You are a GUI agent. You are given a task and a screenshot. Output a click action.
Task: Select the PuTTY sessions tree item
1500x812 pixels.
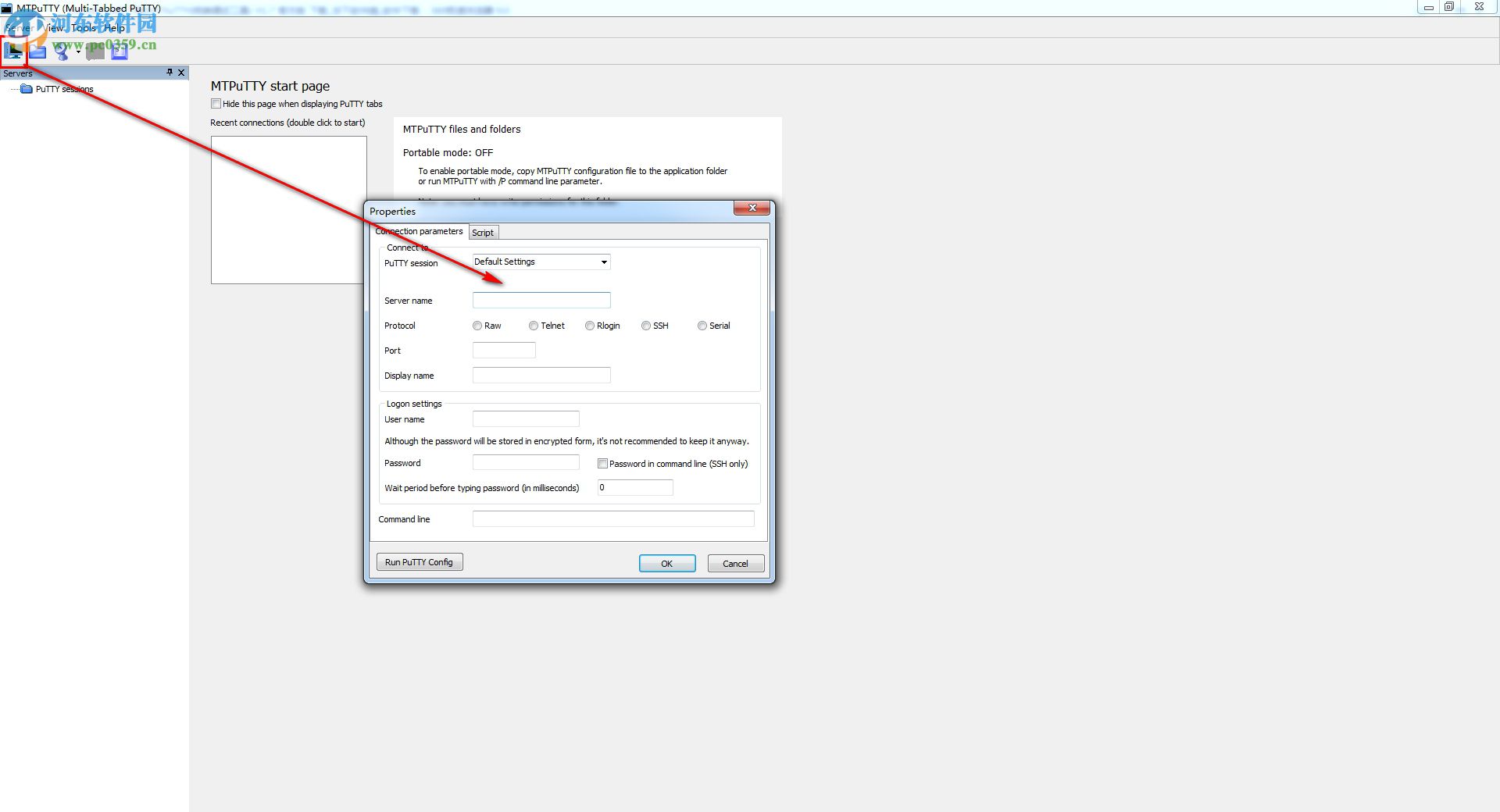click(64, 89)
